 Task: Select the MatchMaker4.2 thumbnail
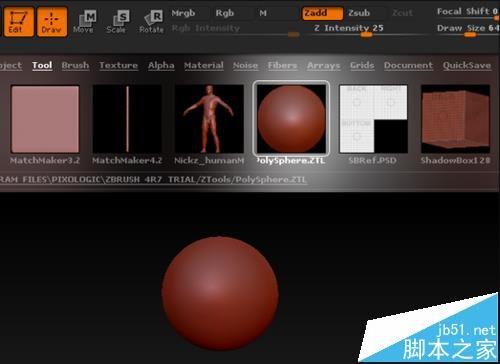[x=127, y=119]
